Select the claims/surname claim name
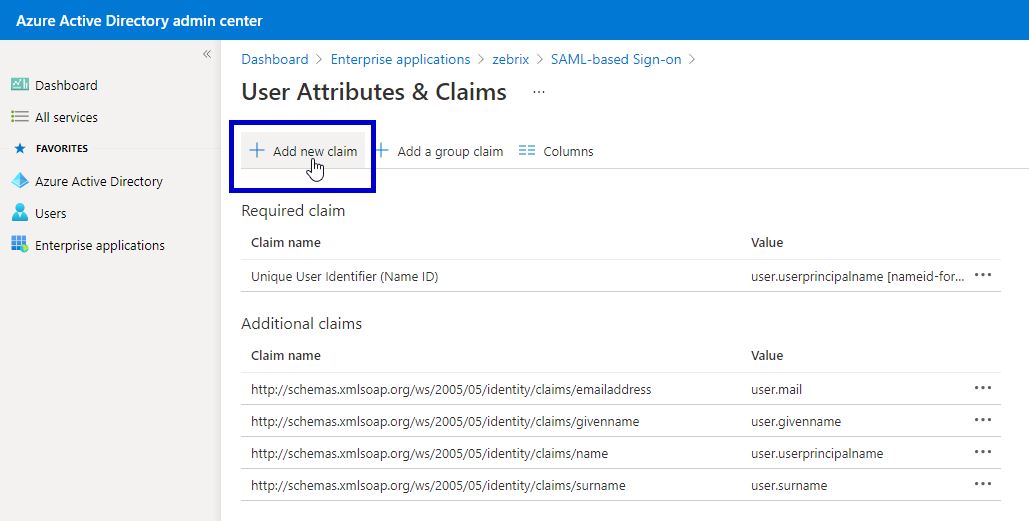 tap(438, 486)
